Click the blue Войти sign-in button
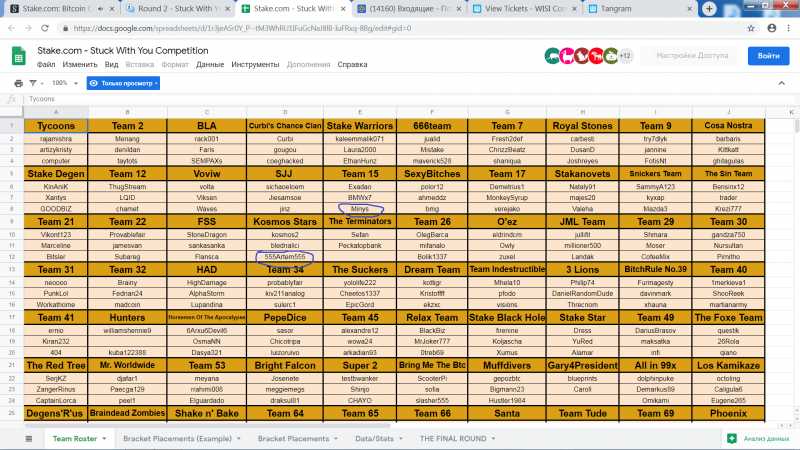800x450 pixels. pyautogui.click(x=768, y=56)
